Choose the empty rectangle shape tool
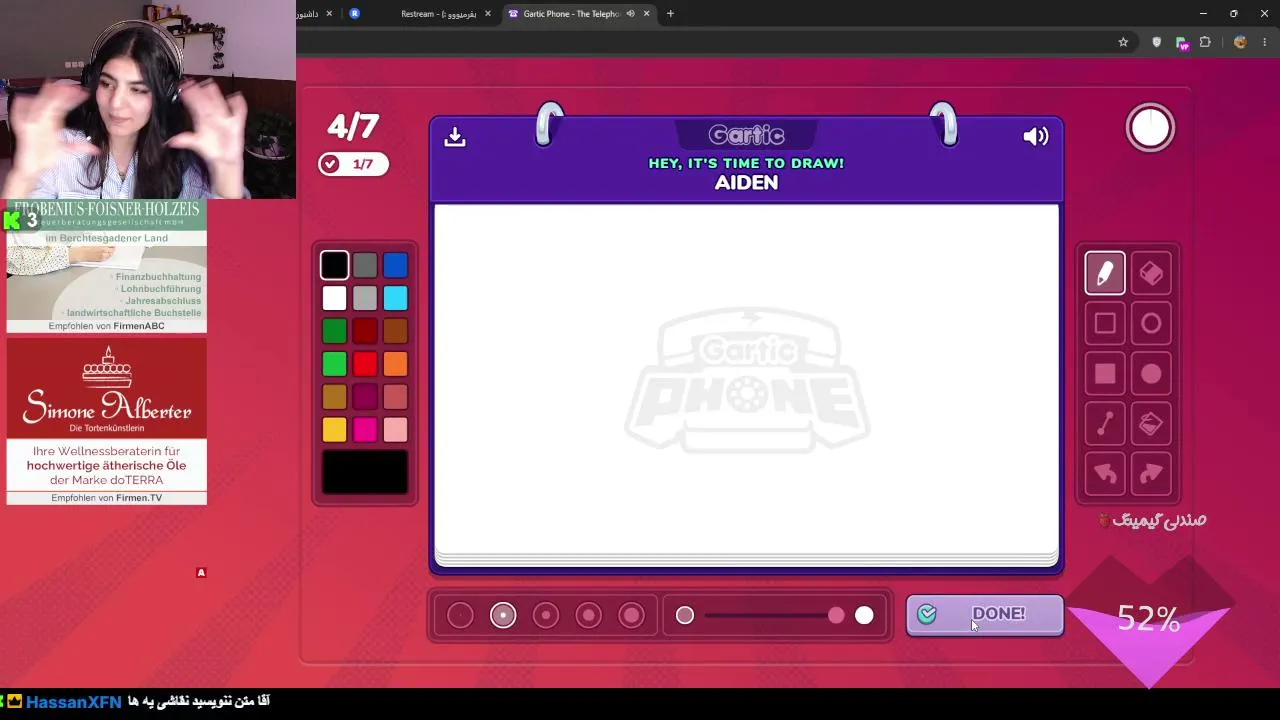Image resolution: width=1280 pixels, height=720 pixels. (1105, 323)
